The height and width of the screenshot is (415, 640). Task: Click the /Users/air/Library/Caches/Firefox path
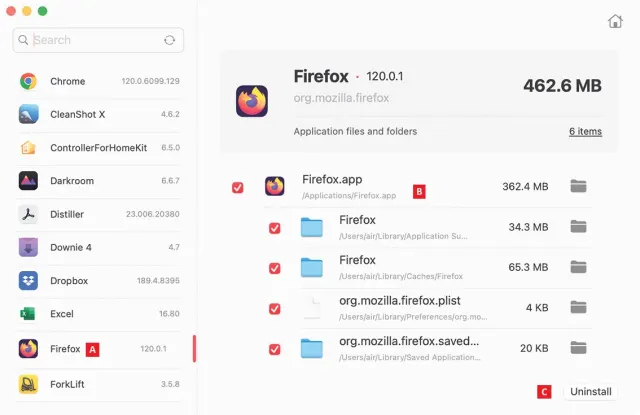click(x=401, y=277)
